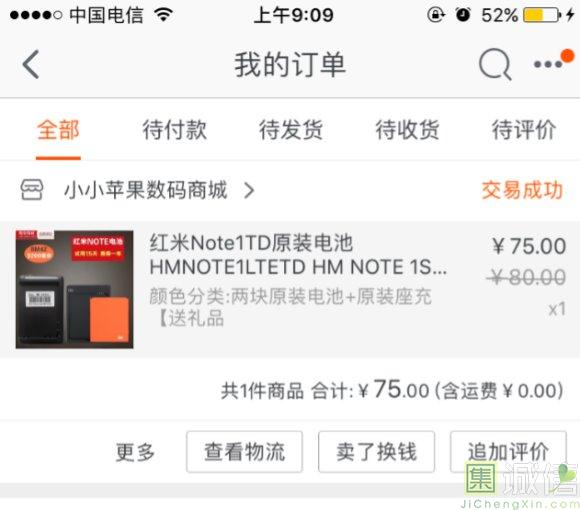Screen dimensions: 580x510
Task: Switch to the 待付款 tab
Action: [175, 130]
